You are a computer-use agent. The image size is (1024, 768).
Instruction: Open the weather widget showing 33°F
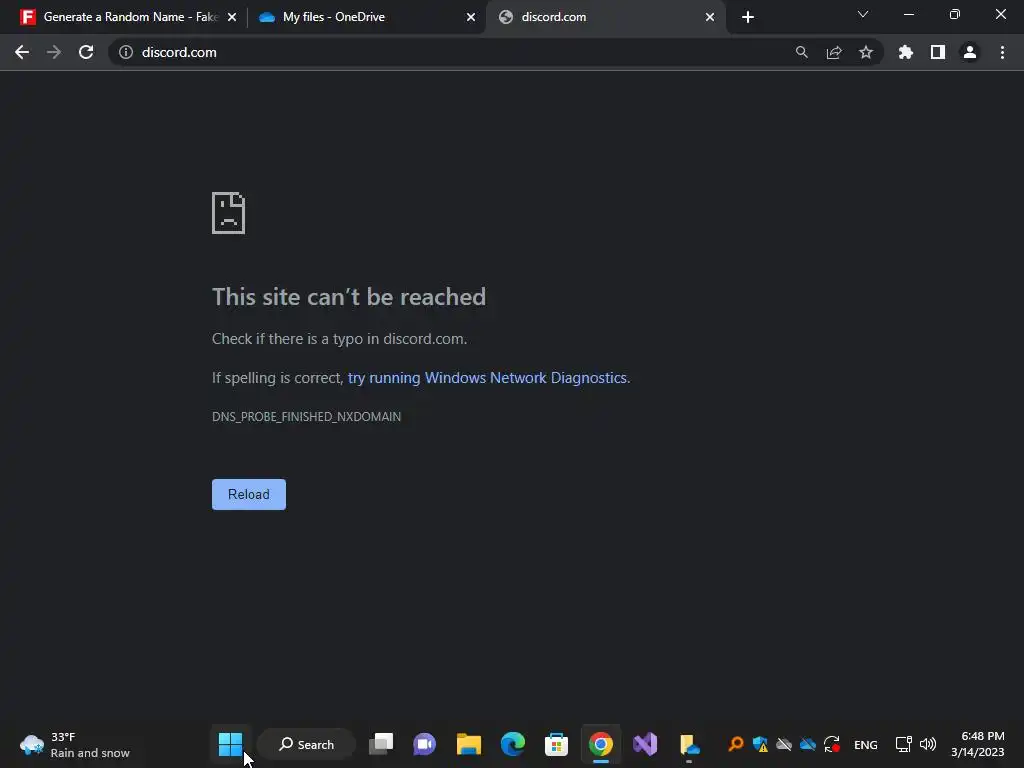[74, 744]
